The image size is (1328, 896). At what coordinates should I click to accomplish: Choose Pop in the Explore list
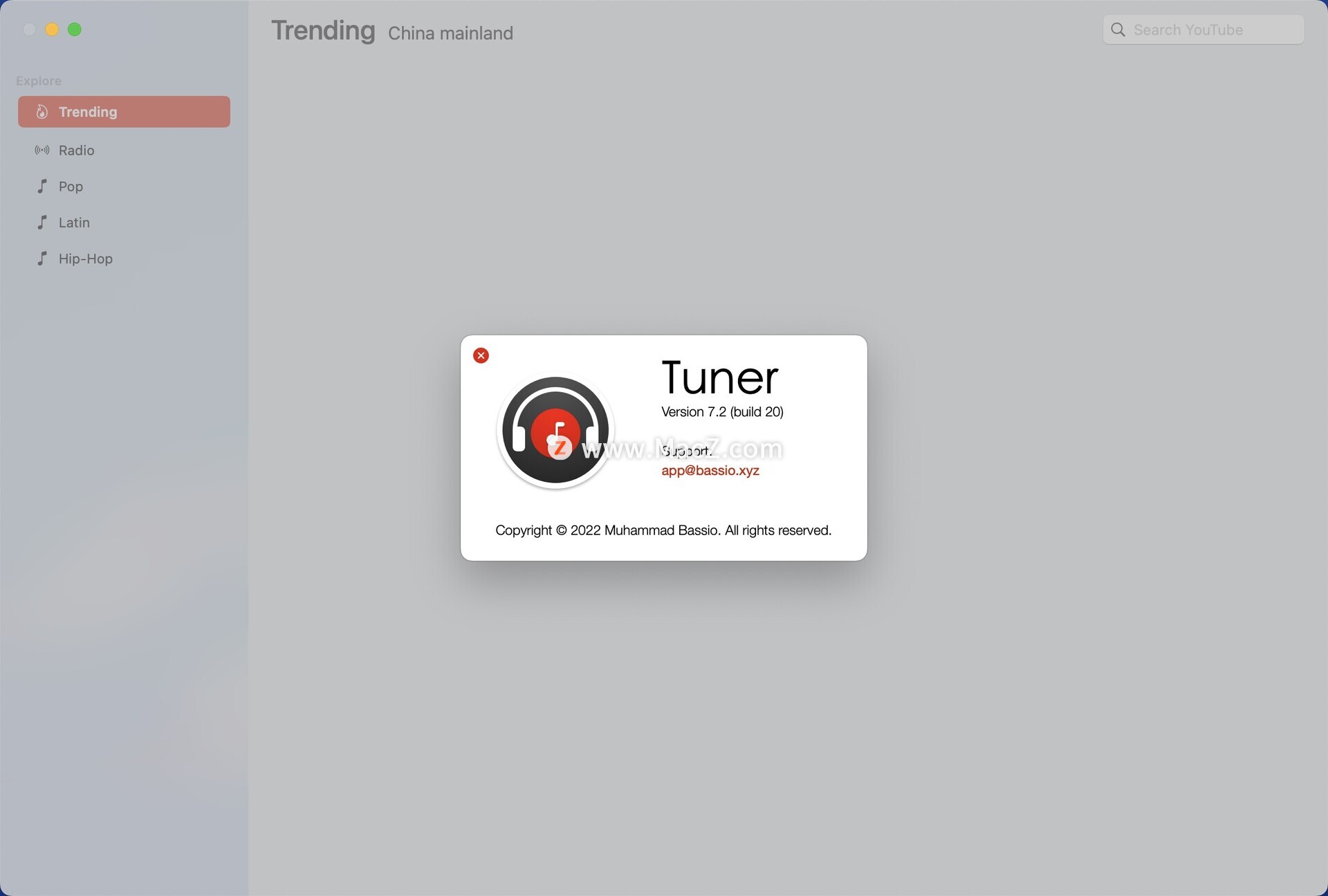tap(71, 187)
